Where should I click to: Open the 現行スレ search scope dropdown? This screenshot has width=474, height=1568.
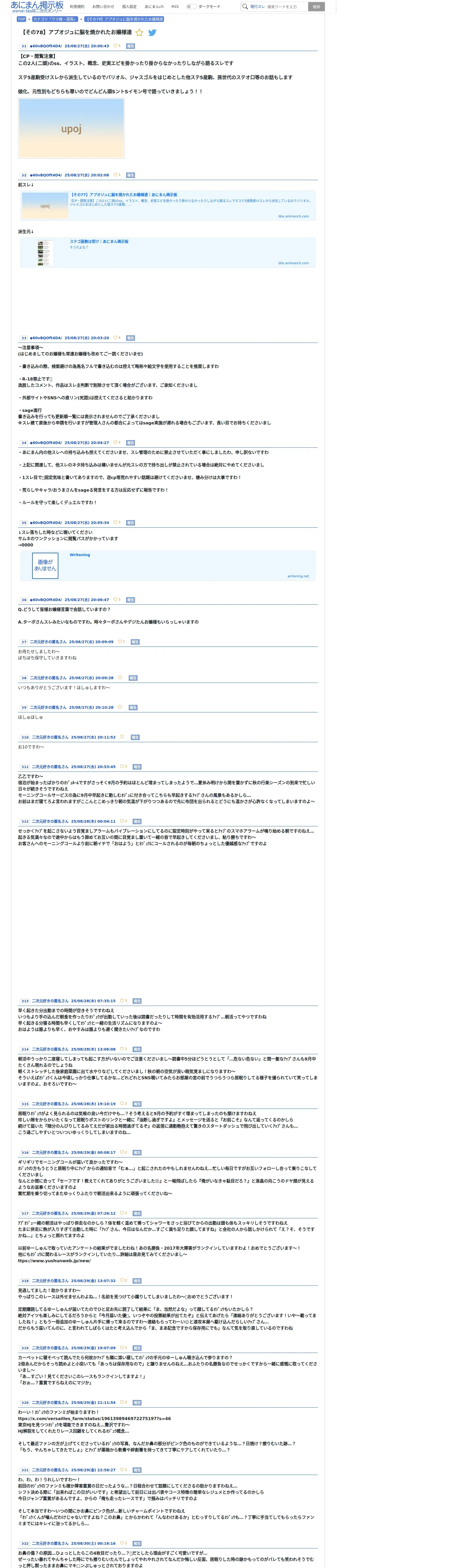click(258, 7)
